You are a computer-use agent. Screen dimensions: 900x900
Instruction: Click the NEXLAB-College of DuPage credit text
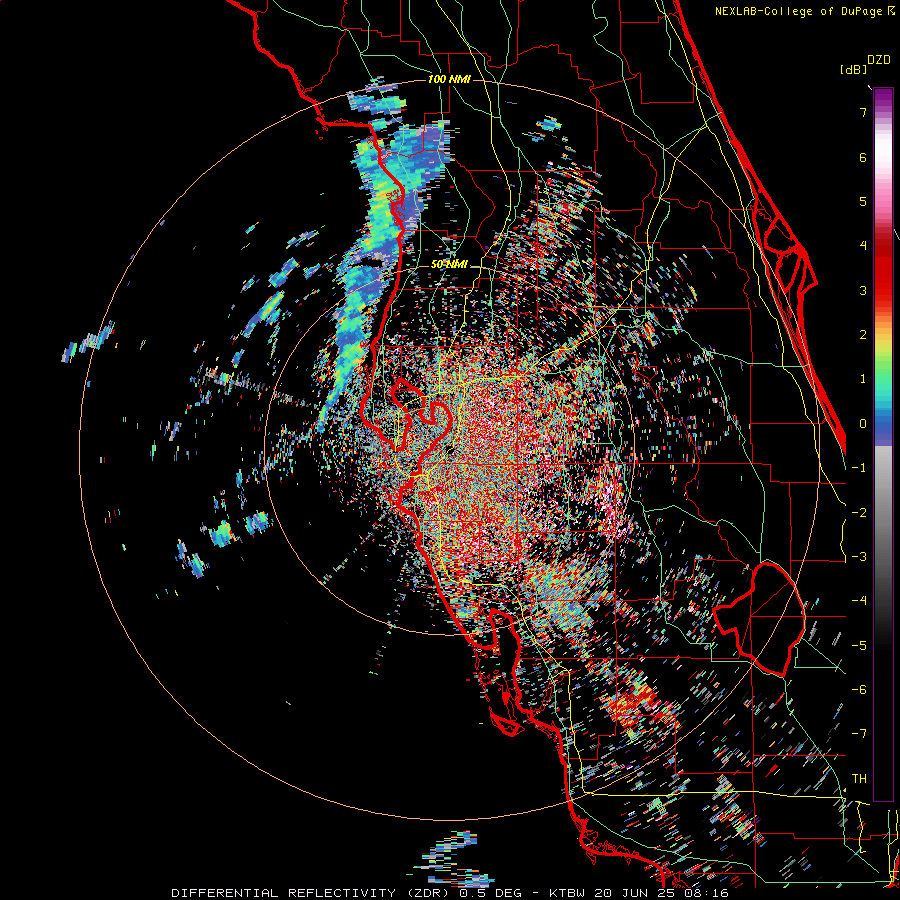[x=799, y=11]
